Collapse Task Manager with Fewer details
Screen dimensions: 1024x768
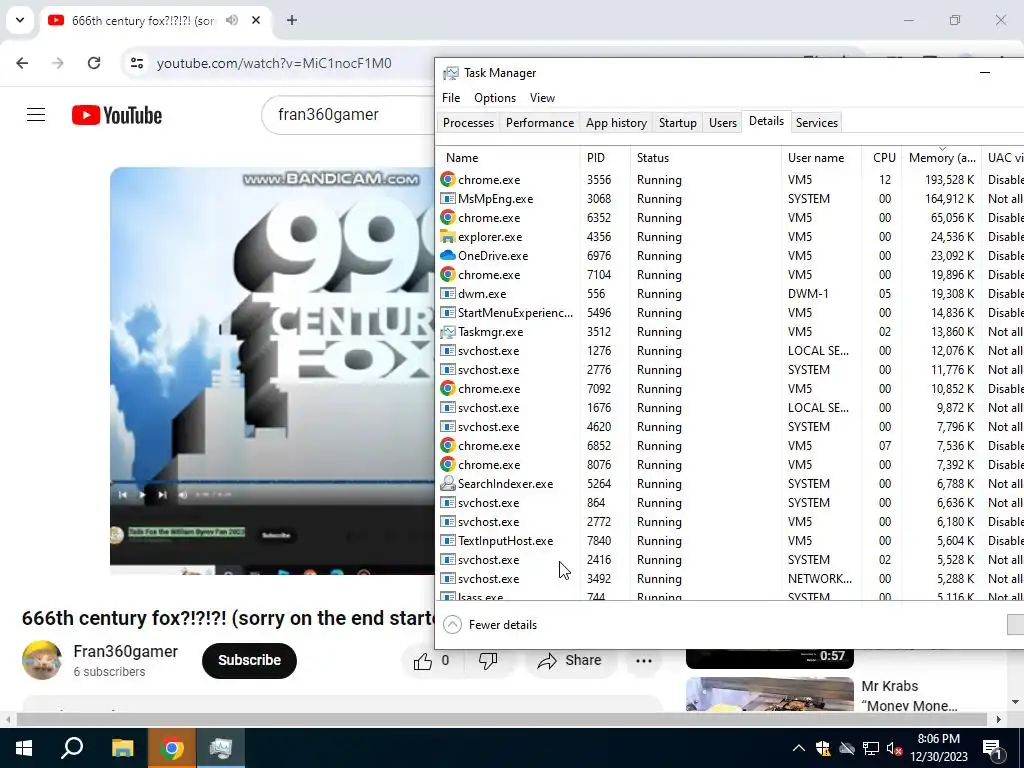490,625
